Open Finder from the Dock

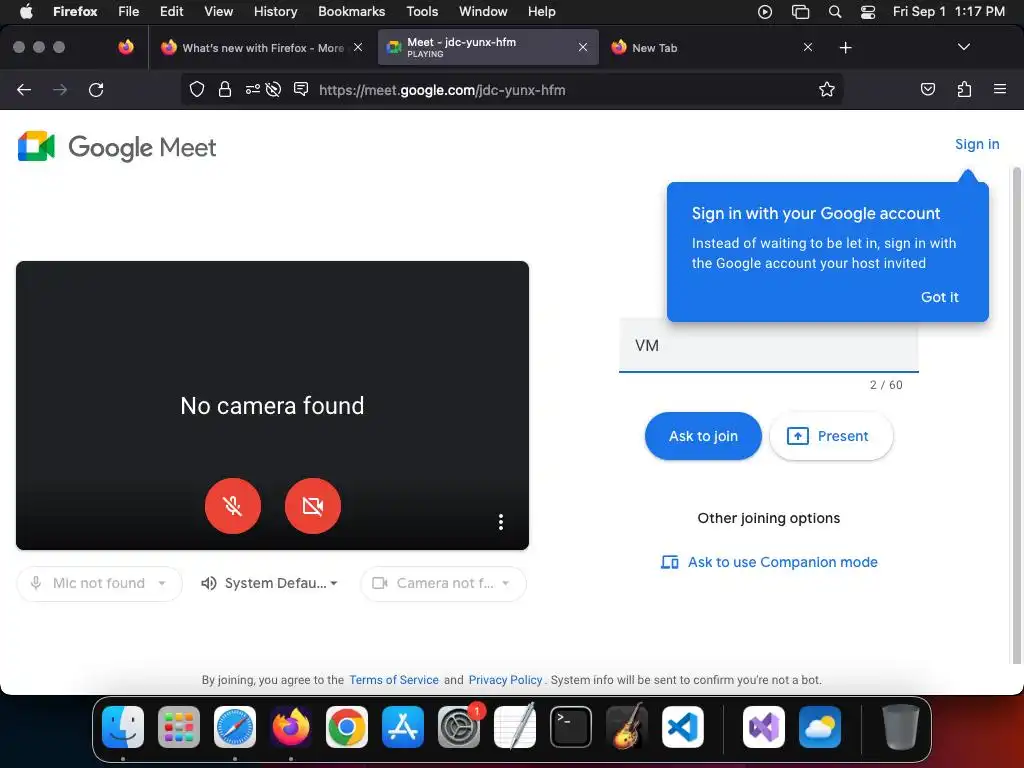coord(123,727)
